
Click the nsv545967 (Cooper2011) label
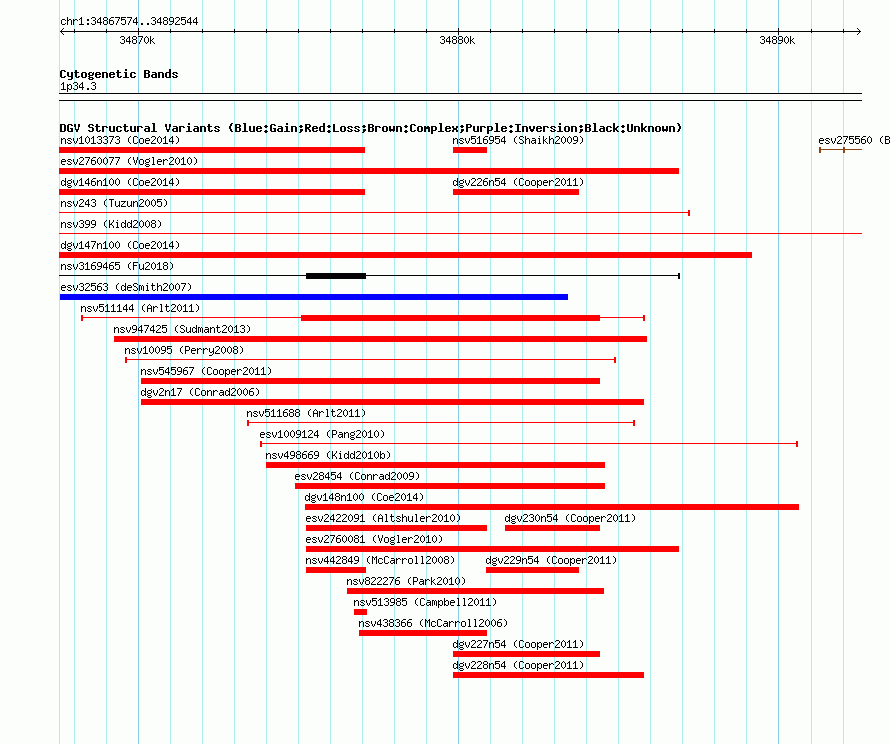[x=206, y=371]
